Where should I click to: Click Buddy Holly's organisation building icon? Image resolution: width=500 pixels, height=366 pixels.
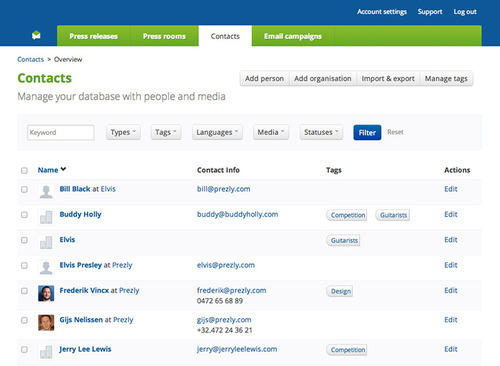click(x=46, y=217)
